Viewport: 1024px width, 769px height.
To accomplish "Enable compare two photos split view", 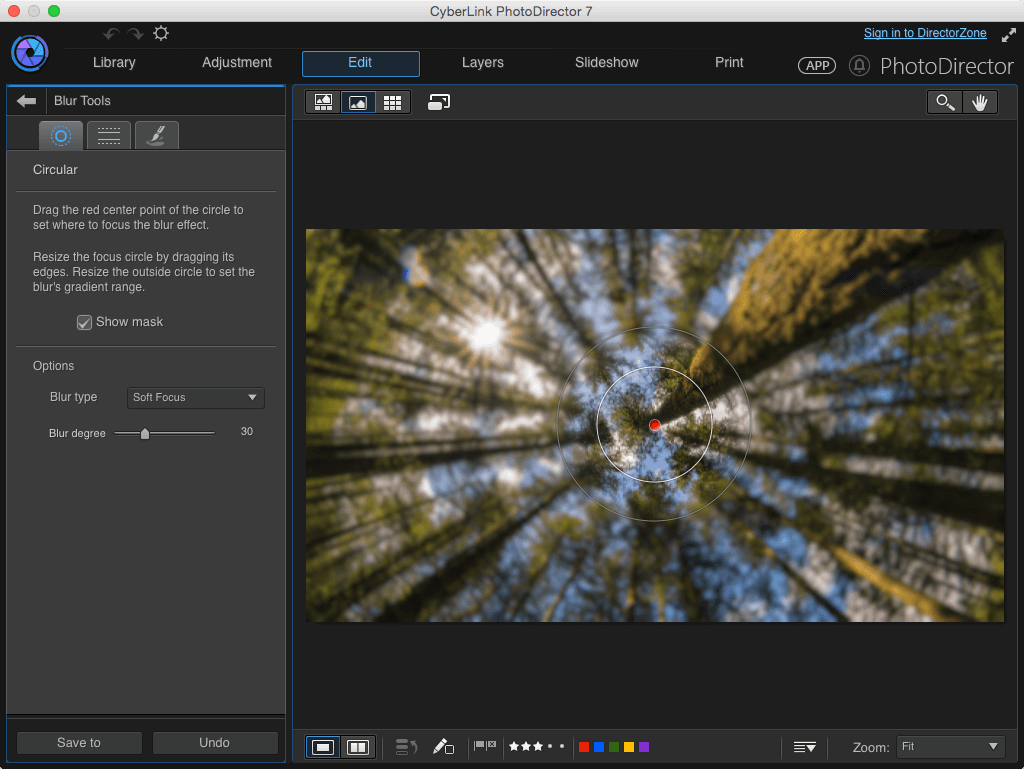I will pyautogui.click(x=358, y=747).
